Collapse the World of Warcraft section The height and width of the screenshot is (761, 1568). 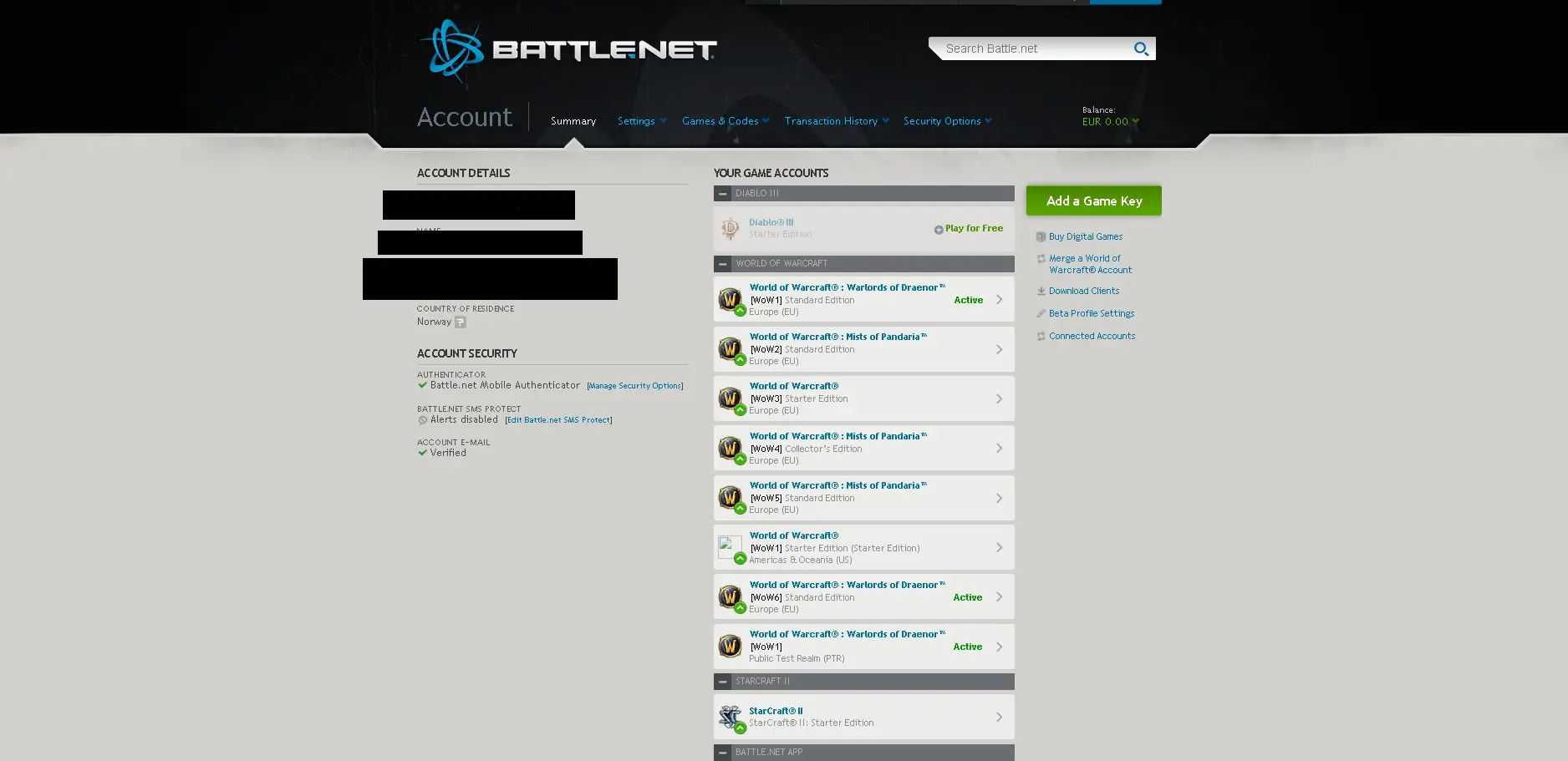click(723, 264)
